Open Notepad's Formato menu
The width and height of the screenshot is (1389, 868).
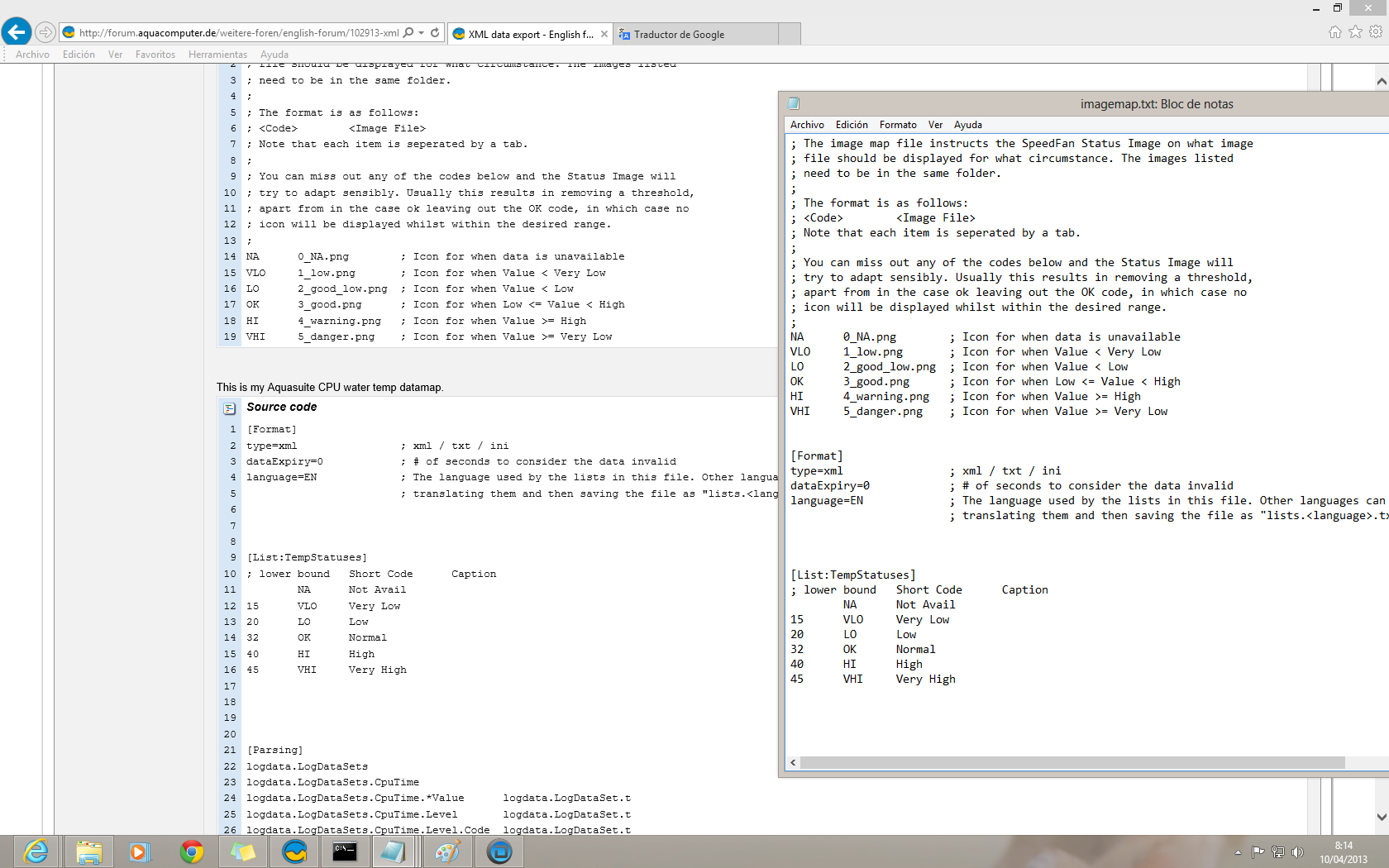[x=897, y=125]
